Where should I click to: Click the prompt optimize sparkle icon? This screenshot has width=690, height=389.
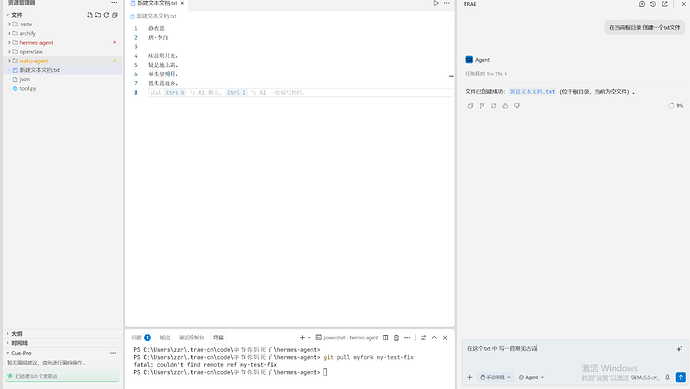tap(679, 349)
